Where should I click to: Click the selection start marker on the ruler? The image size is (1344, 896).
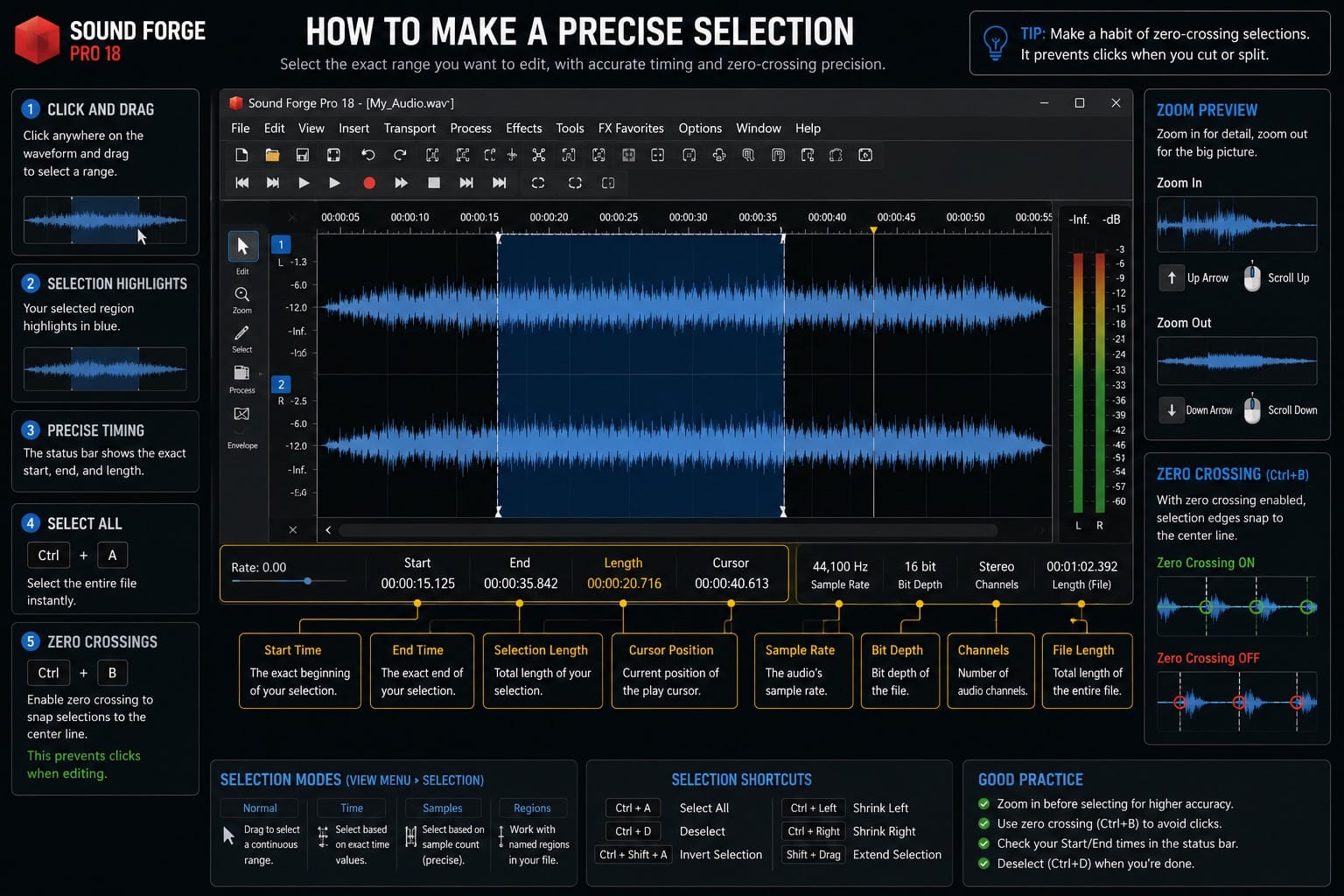click(498, 237)
